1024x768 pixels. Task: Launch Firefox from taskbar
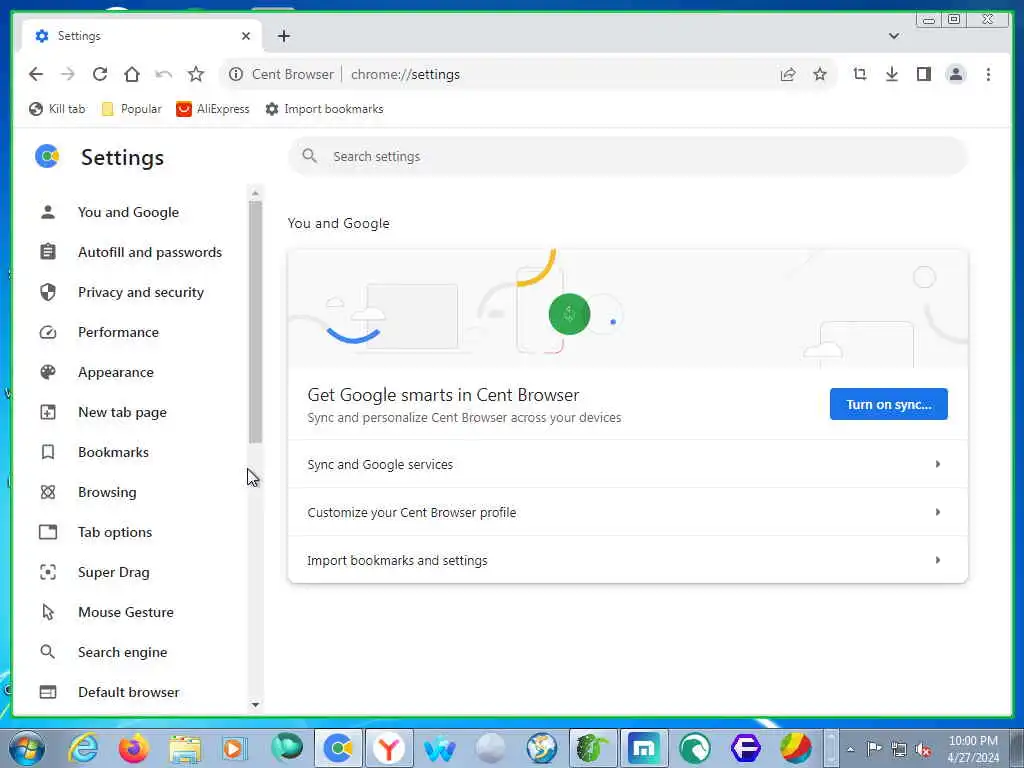click(x=134, y=748)
